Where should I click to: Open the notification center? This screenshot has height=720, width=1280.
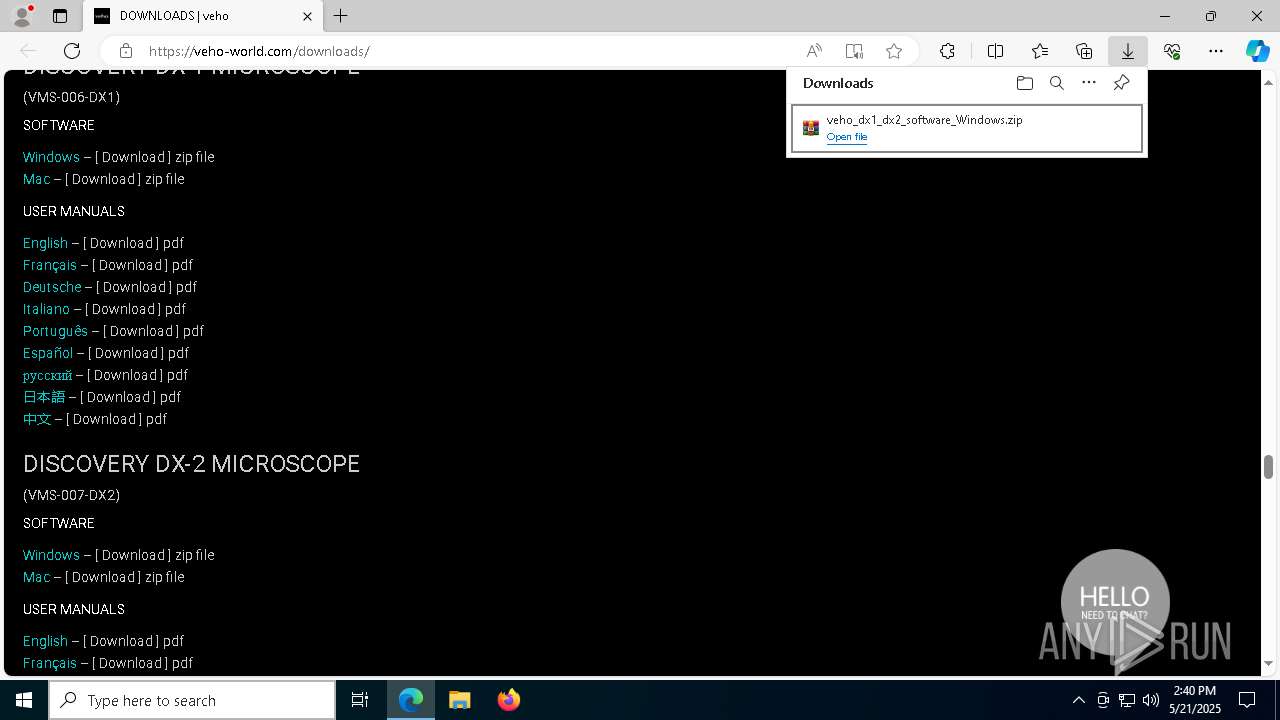pyautogui.click(x=1247, y=700)
